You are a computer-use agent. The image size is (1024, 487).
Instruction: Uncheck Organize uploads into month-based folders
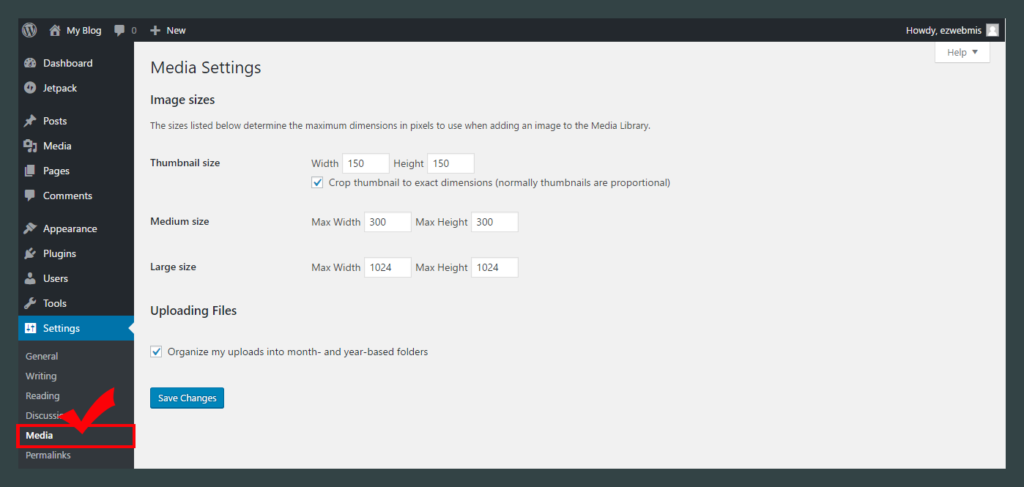(156, 351)
